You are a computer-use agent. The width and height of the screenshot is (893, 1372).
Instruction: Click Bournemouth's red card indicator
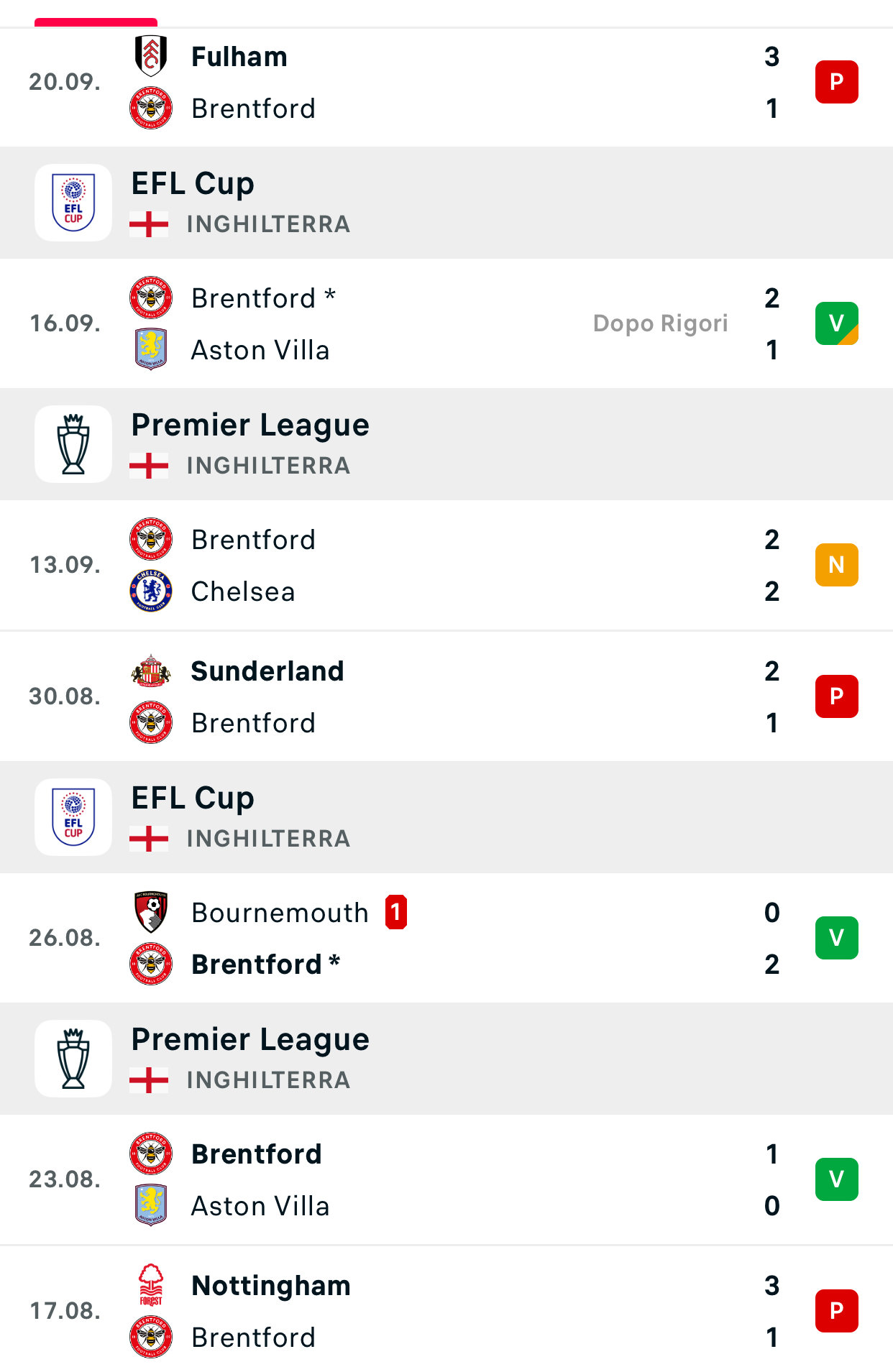tap(396, 912)
